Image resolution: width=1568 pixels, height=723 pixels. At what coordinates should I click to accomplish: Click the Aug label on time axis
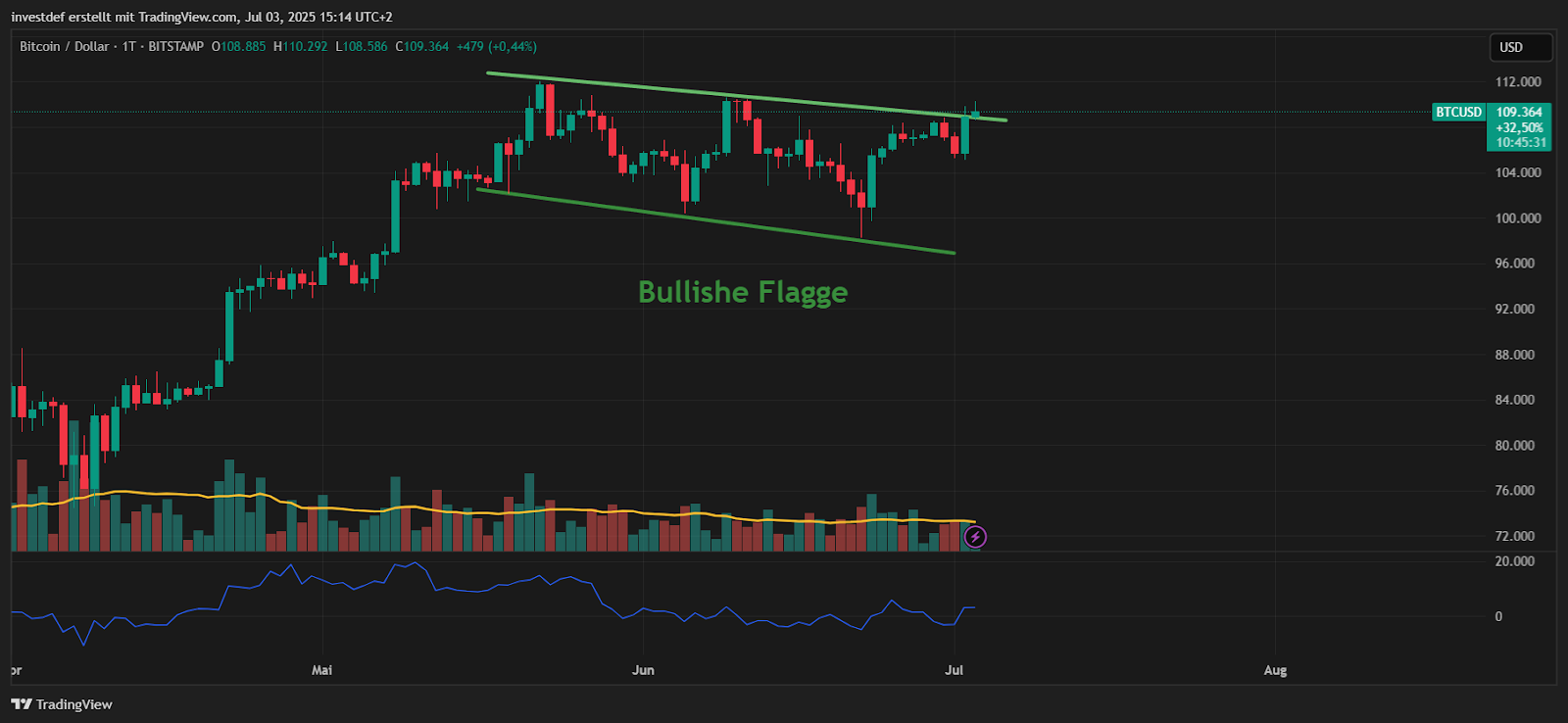point(1275,670)
